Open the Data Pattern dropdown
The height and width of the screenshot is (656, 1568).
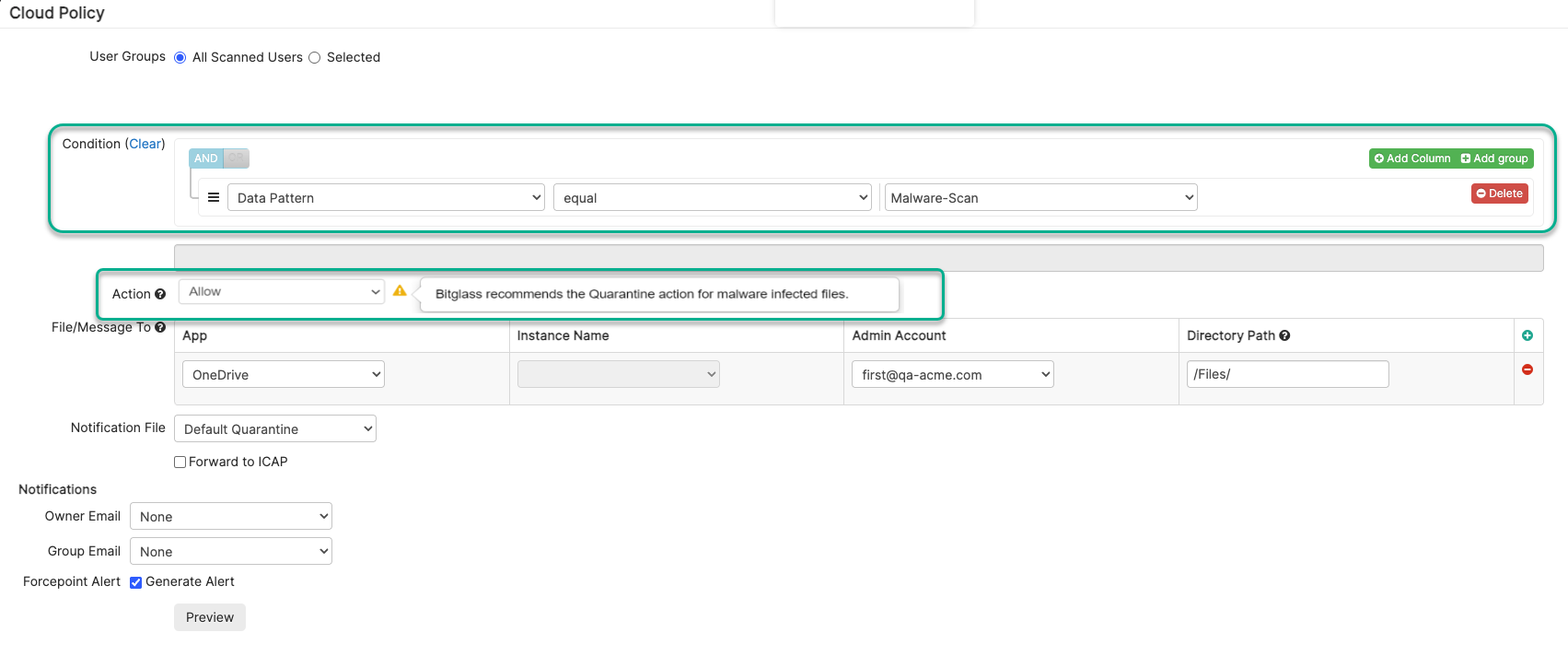[x=386, y=197]
